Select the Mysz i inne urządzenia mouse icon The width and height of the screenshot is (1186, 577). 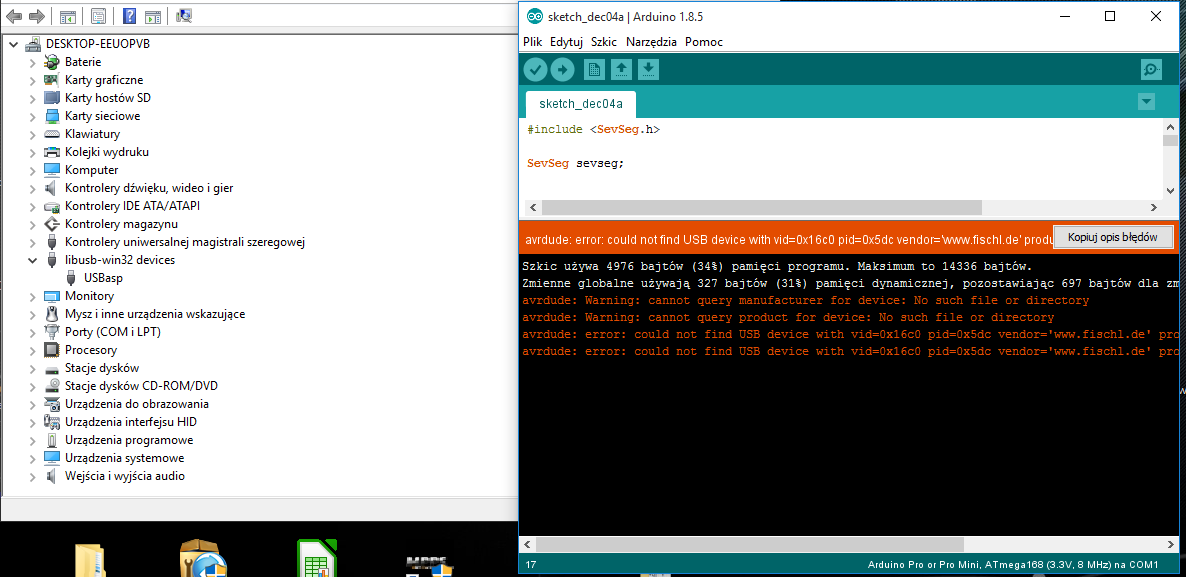coord(51,314)
